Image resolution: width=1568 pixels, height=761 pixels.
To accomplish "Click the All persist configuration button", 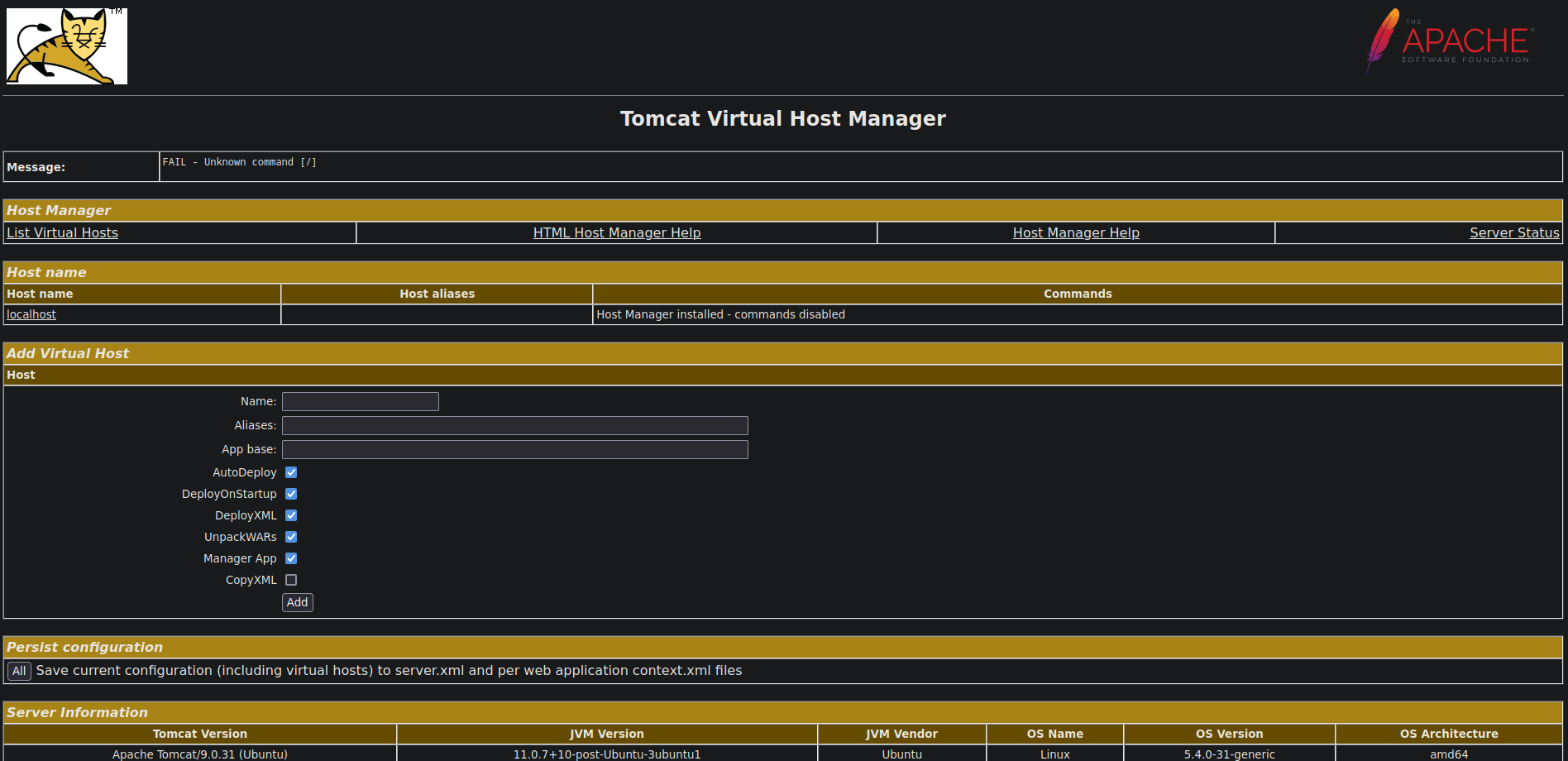I will pos(19,671).
